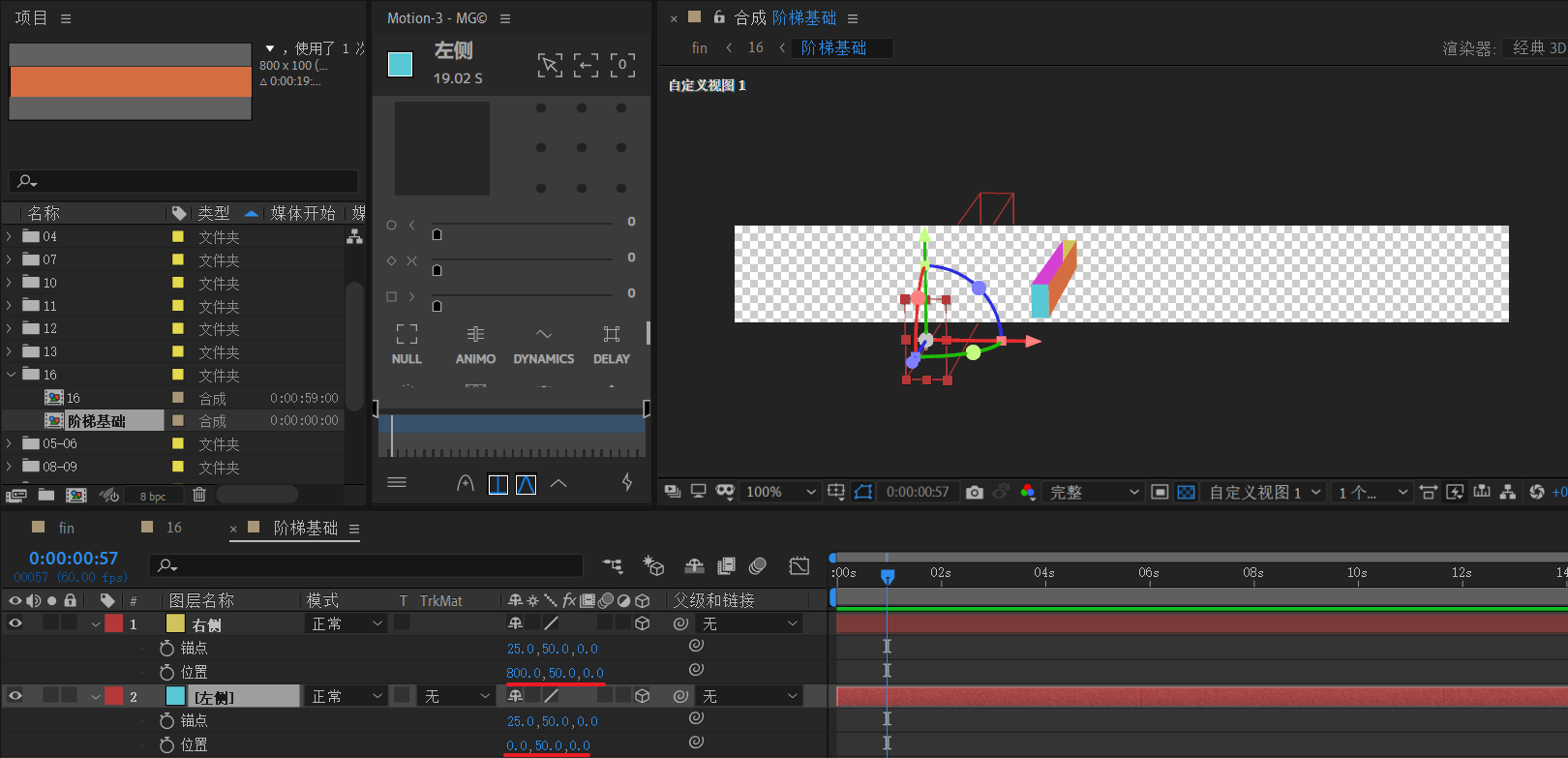Toggle the transparency grid icon in viewer
This screenshot has height=758, width=1568.
pyautogui.click(x=1186, y=492)
